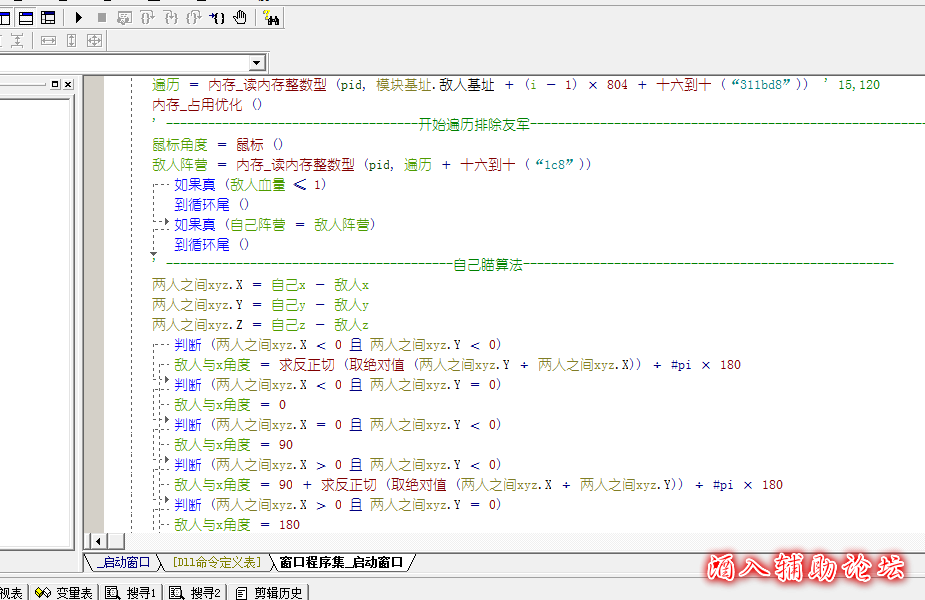The width and height of the screenshot is (925, 600).
Task: Open the combo box dropdown arrow
Action: [x=258, y=63]
